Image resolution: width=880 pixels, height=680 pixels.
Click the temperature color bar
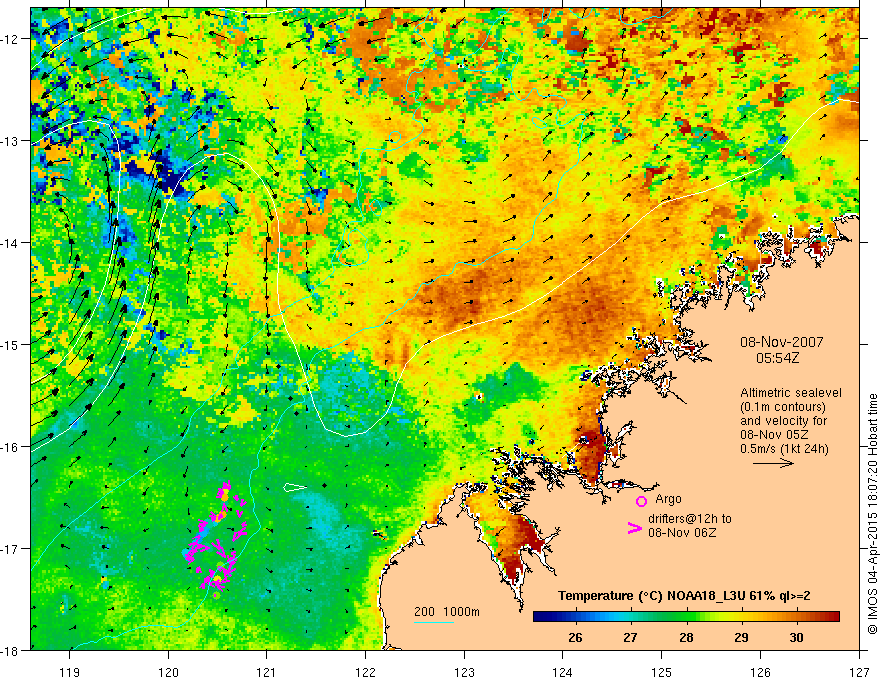click(x=686, y=617)
